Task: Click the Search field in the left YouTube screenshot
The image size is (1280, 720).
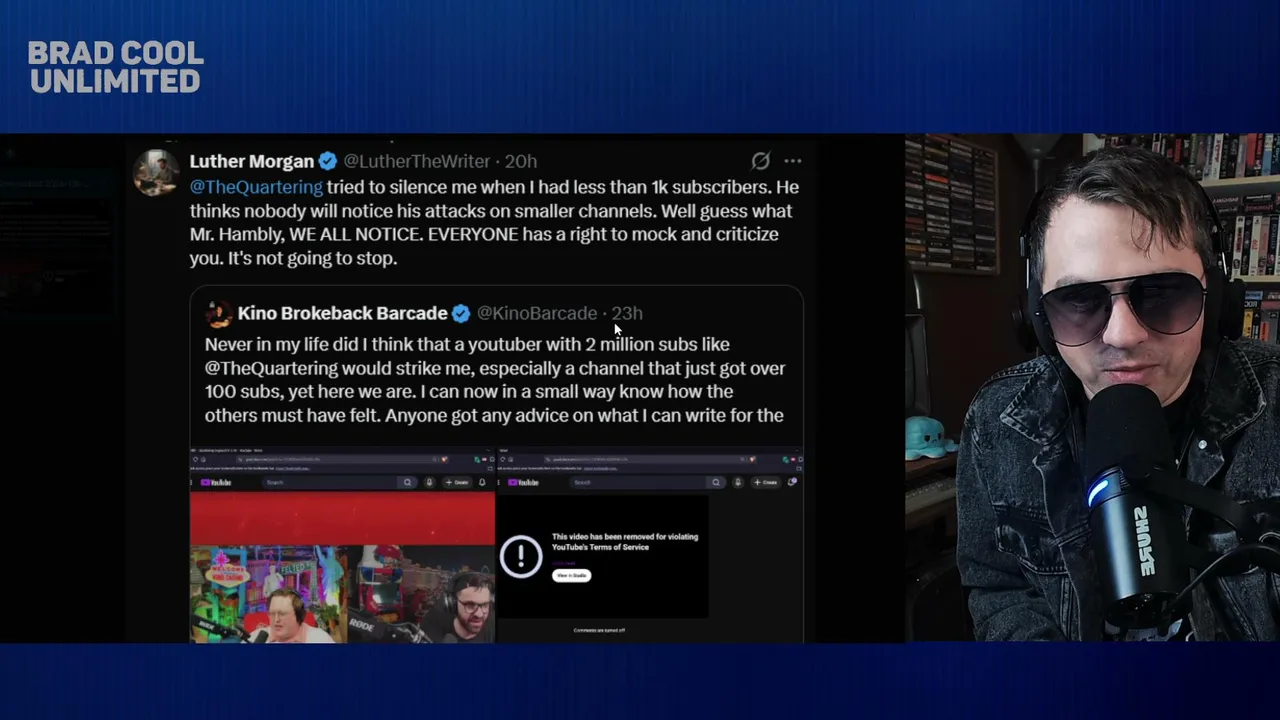Action: [330, 482]
